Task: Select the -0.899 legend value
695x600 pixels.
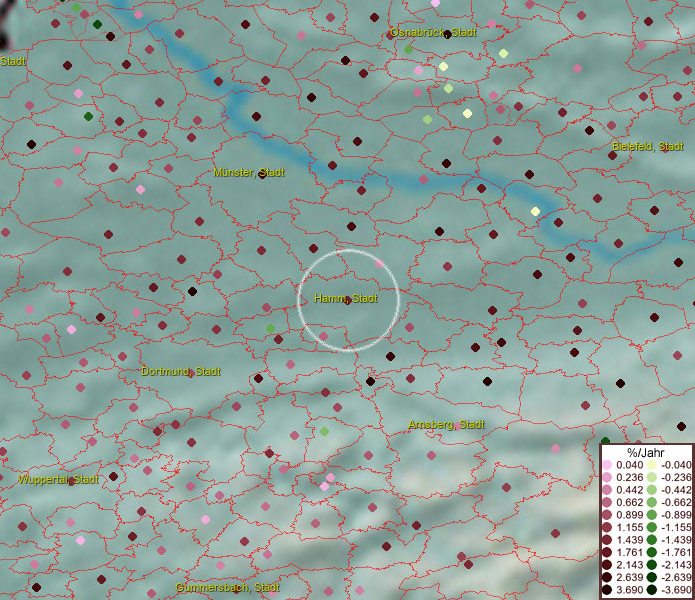Action: click(676, 515)
